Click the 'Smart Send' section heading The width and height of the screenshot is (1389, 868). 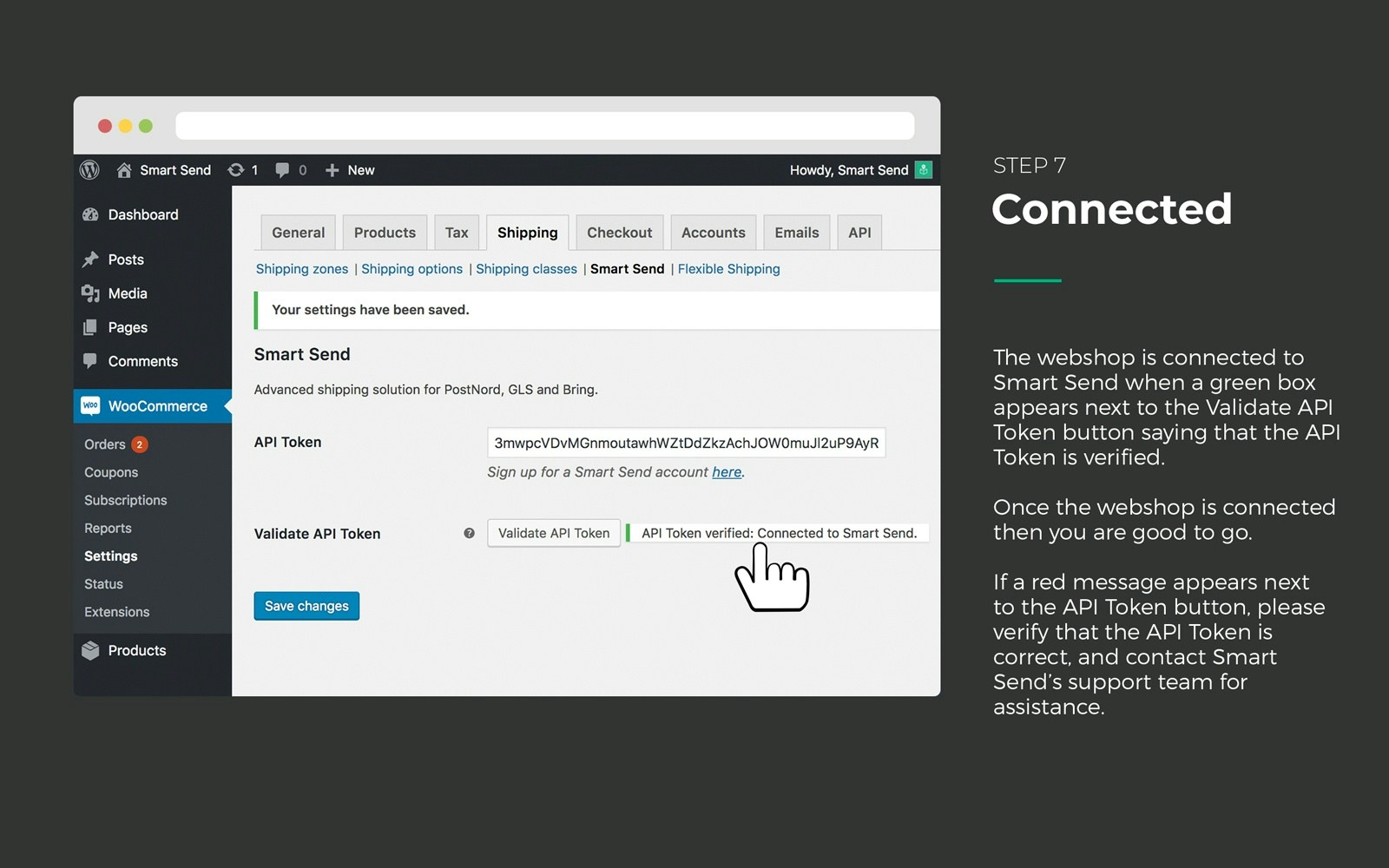(x=302, y=354)
